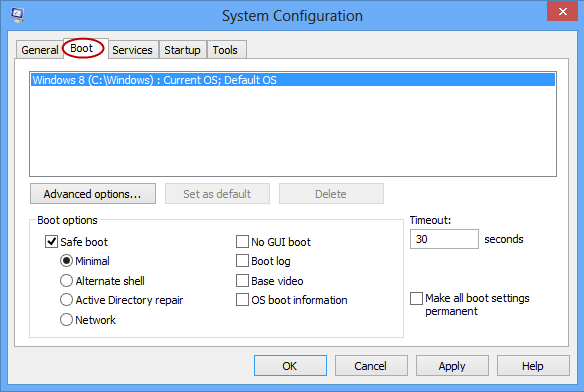Choose Alternate shell radio button

66,281
